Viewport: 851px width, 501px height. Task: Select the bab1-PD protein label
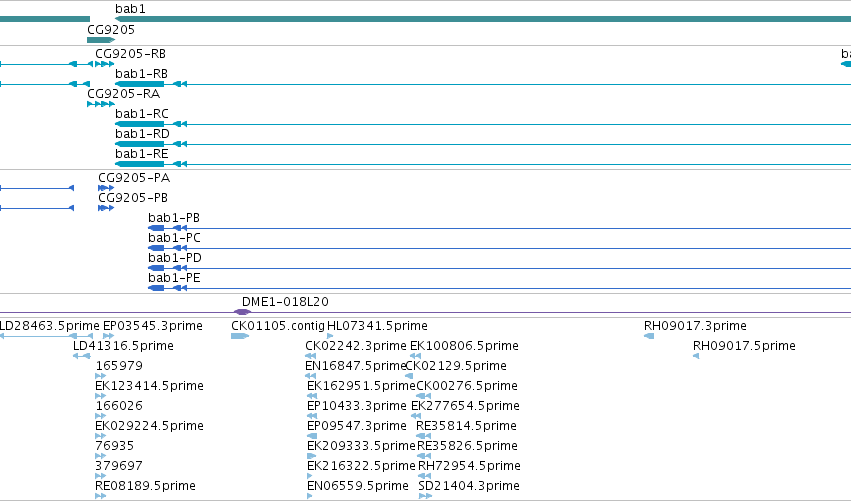coord(175,258)
